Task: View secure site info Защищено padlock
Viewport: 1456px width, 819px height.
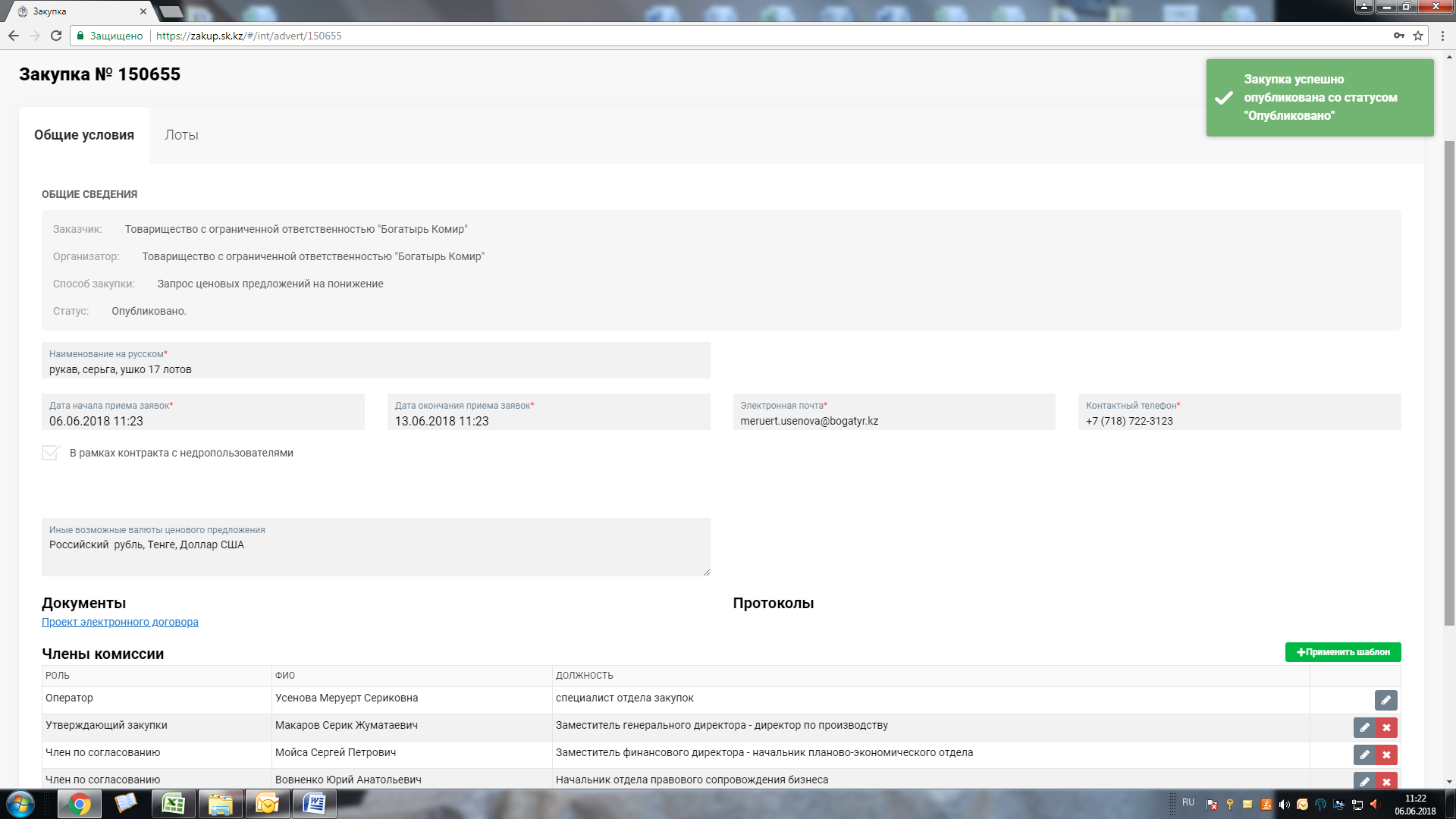Action: pos(110,36)
